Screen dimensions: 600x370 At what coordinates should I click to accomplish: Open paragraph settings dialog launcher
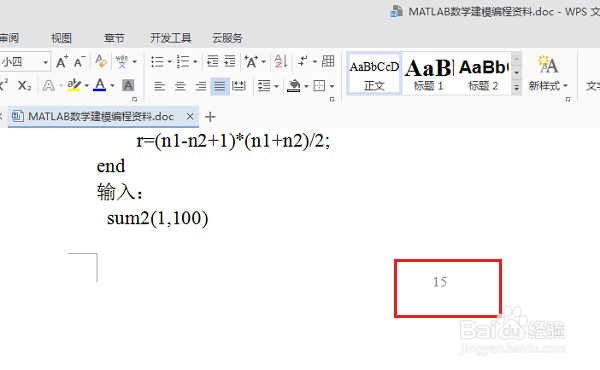click(x=332, y=99)
